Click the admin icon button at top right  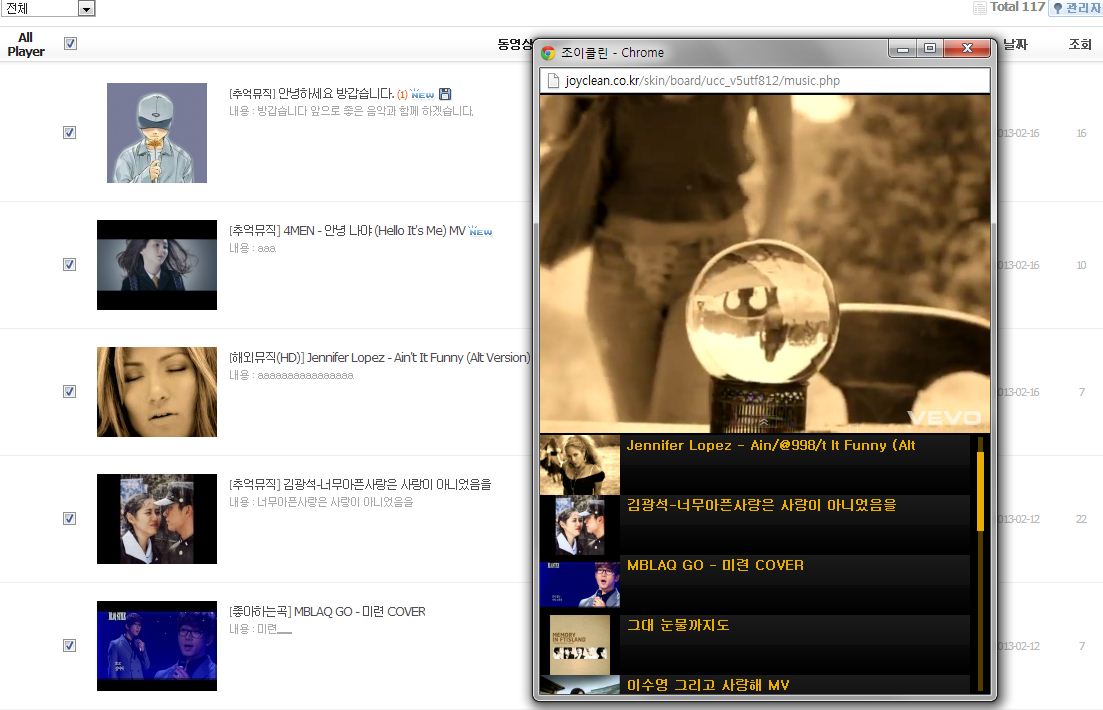pyautogui.click(x=1076, y=8)
